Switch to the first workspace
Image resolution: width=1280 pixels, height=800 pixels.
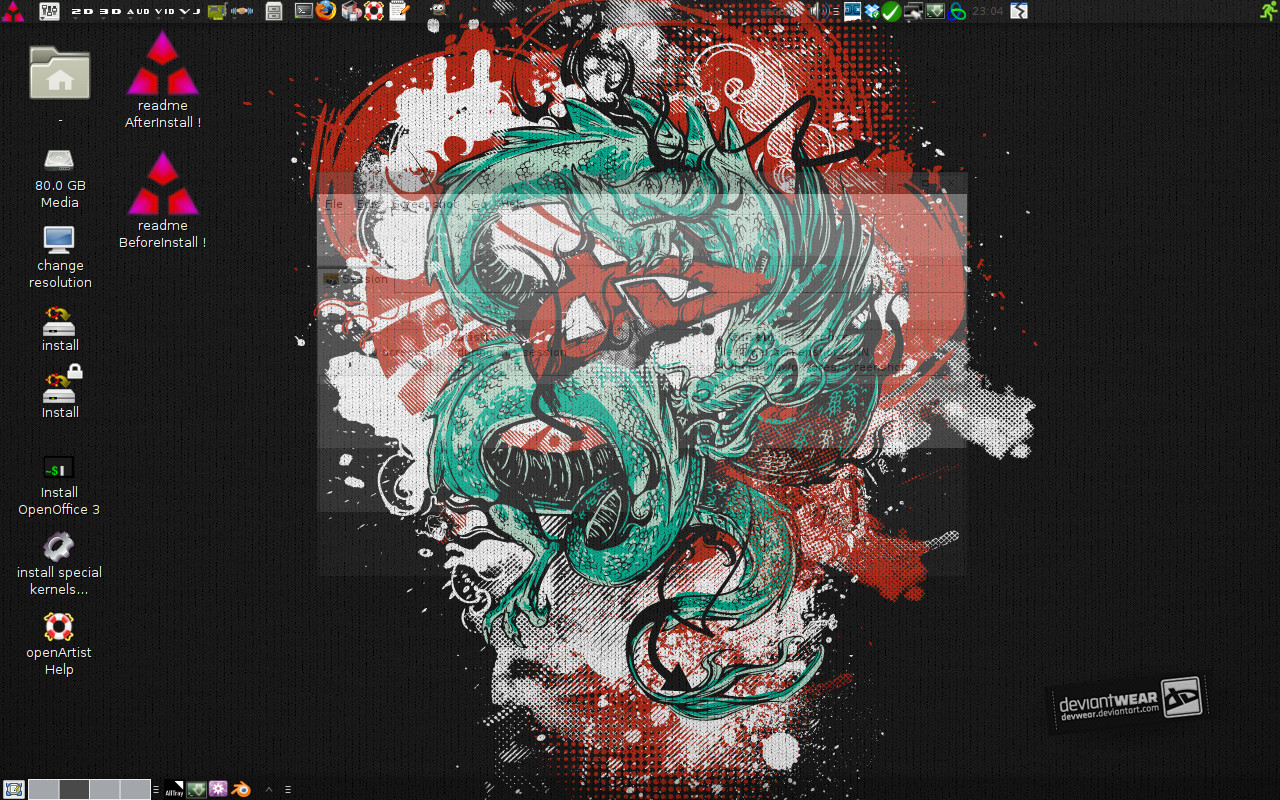coord(43,789)
